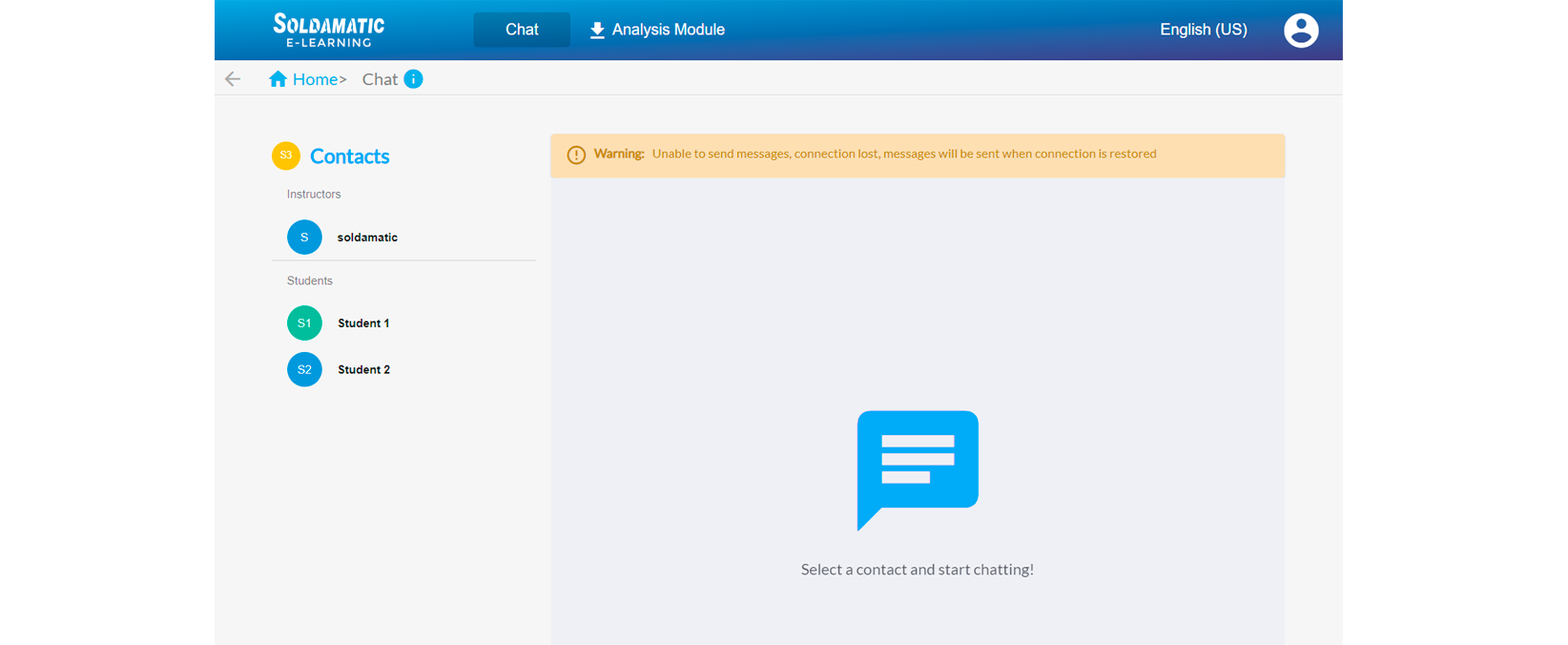Show chat info via blue info icon
This screenshot has height=645, width=1568.
413,79
